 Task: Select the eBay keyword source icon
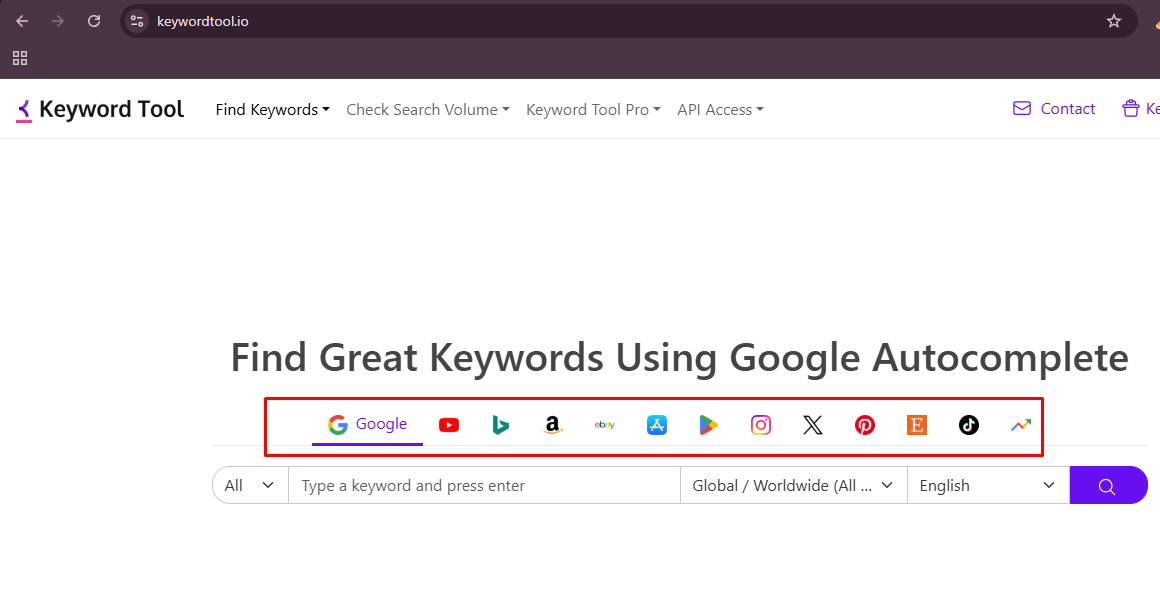click(605, 425)
